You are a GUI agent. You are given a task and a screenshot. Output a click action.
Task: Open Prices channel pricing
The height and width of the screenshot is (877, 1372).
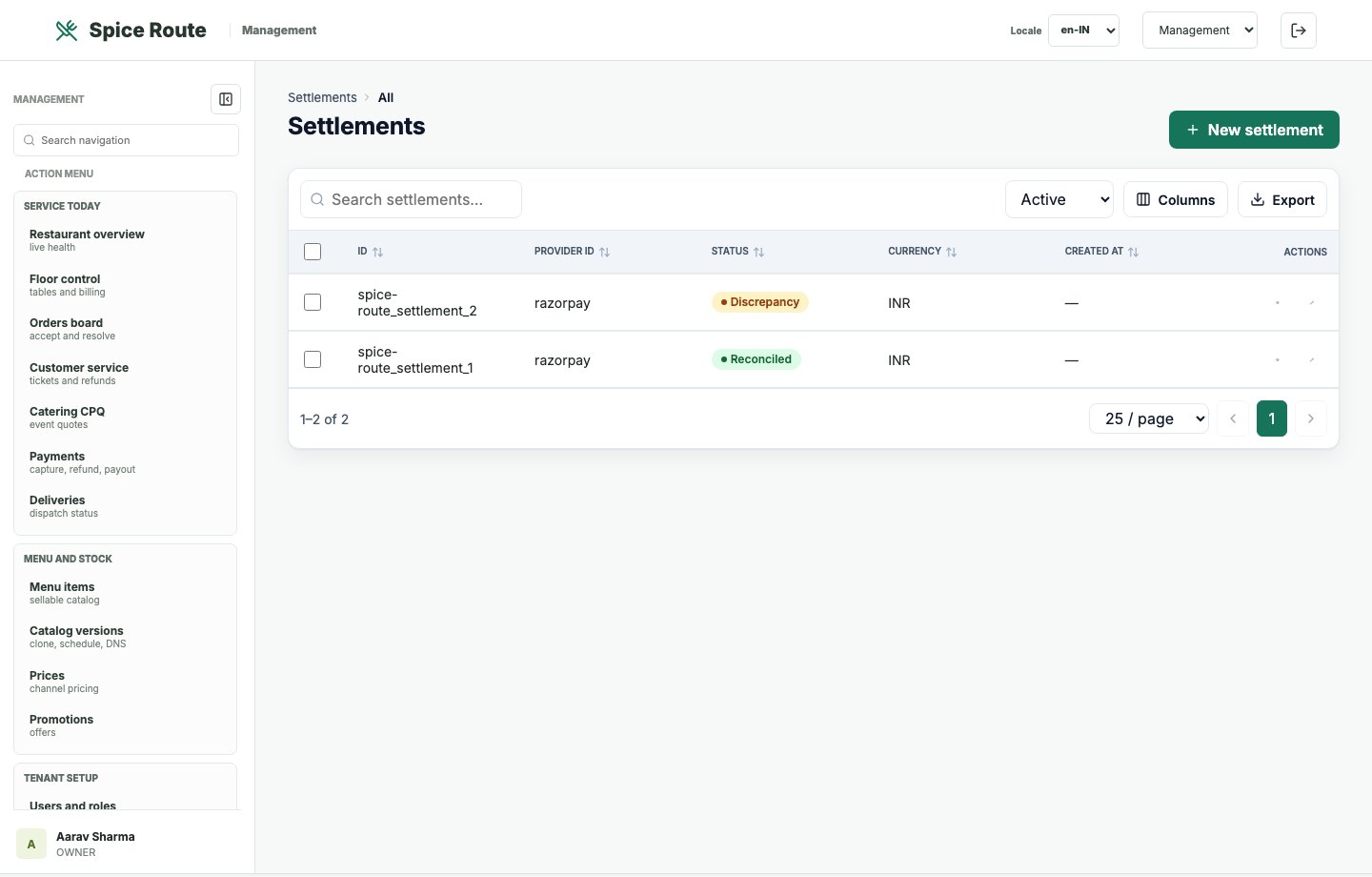click(125, 682)
